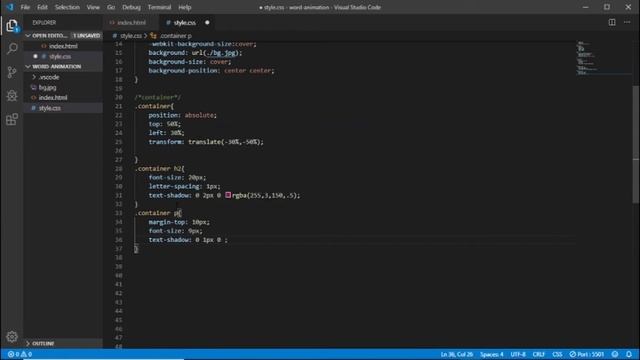This screenshot has width=640, height=360.
Task: Open the Edit menu
Action: (42, 7)
